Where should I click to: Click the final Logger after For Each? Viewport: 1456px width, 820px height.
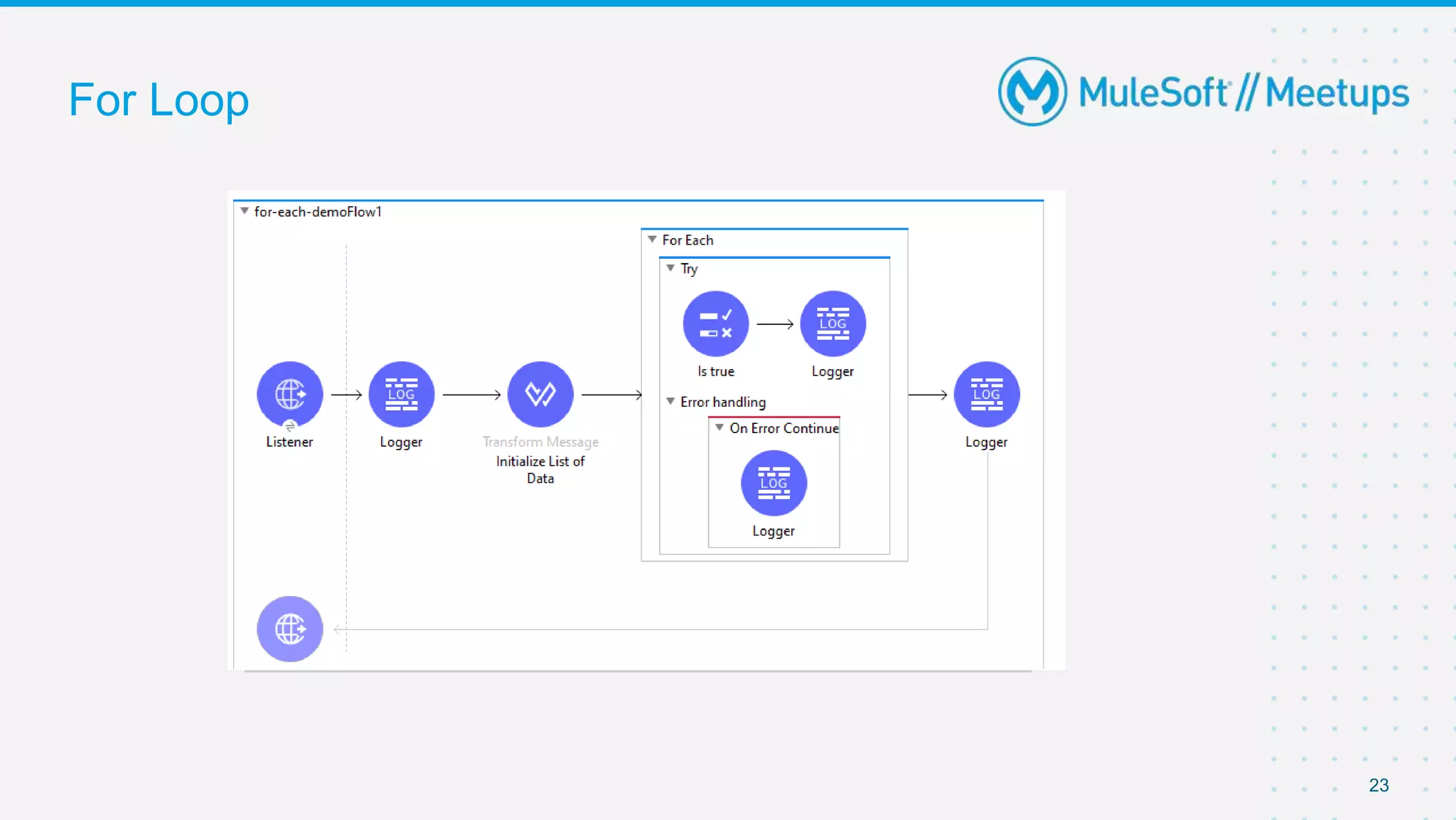[986, 394]
